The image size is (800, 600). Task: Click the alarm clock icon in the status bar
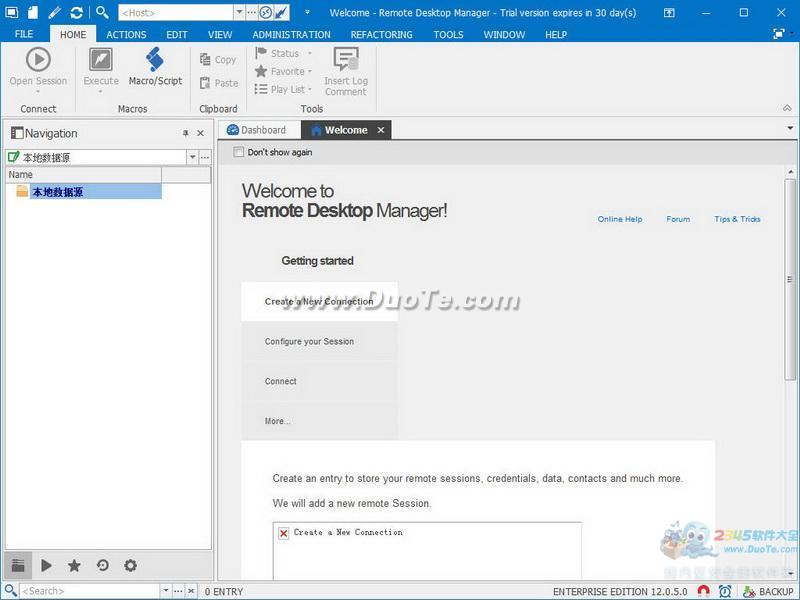click(725, 591)
